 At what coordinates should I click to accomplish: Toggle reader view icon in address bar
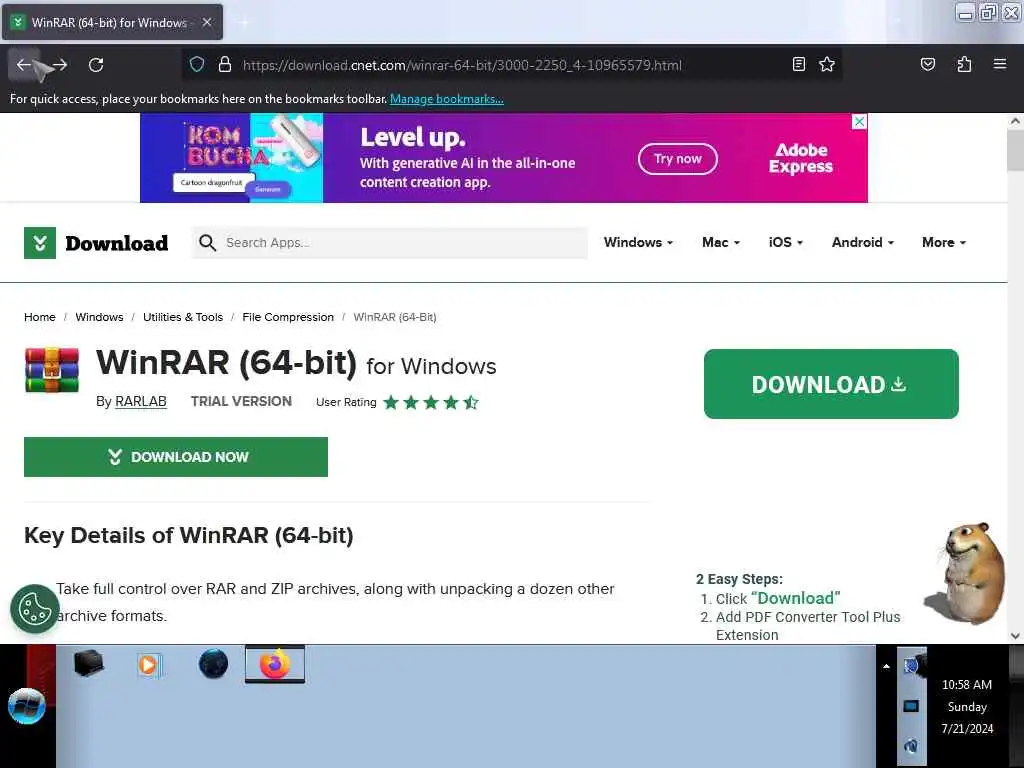pyautogui.click(x=799, y=64)
